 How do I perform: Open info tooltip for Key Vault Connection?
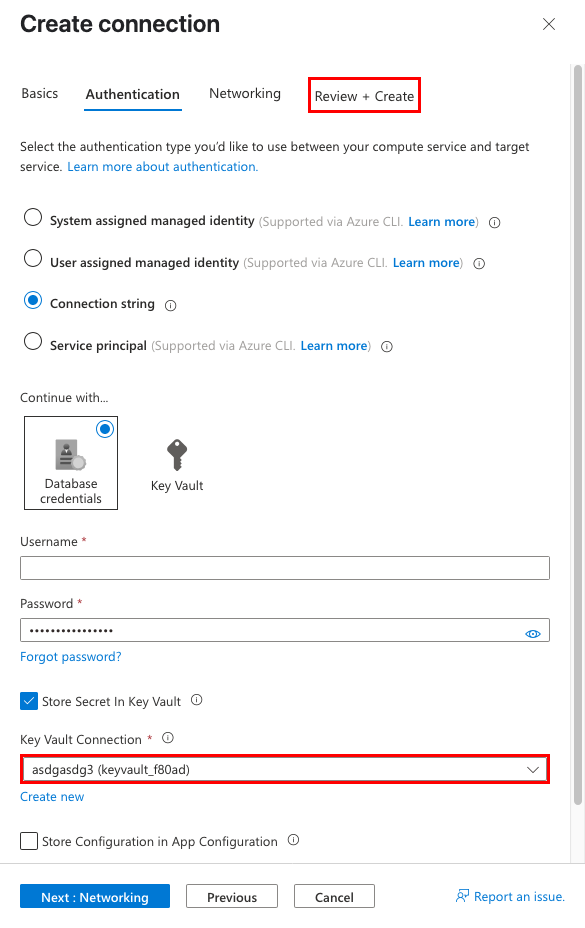(166, 739)
